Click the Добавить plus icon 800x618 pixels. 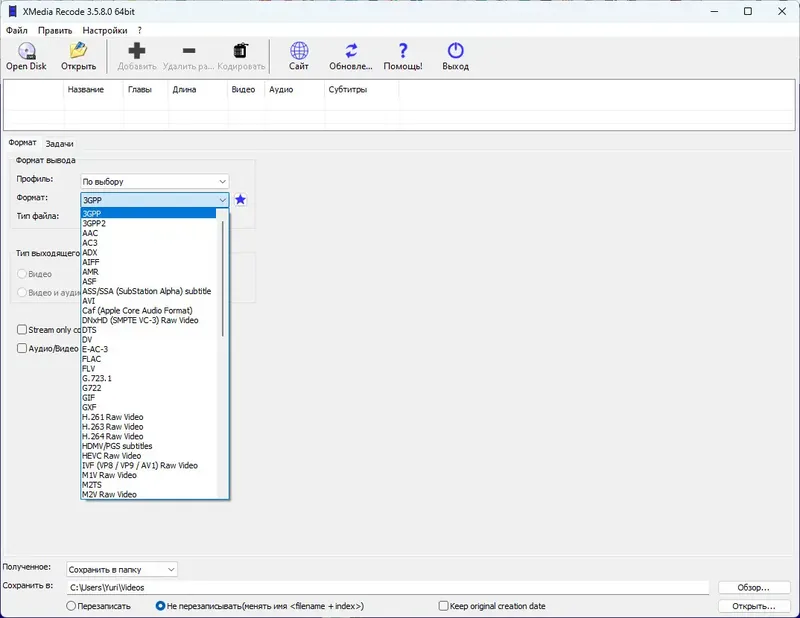(137, 56)
